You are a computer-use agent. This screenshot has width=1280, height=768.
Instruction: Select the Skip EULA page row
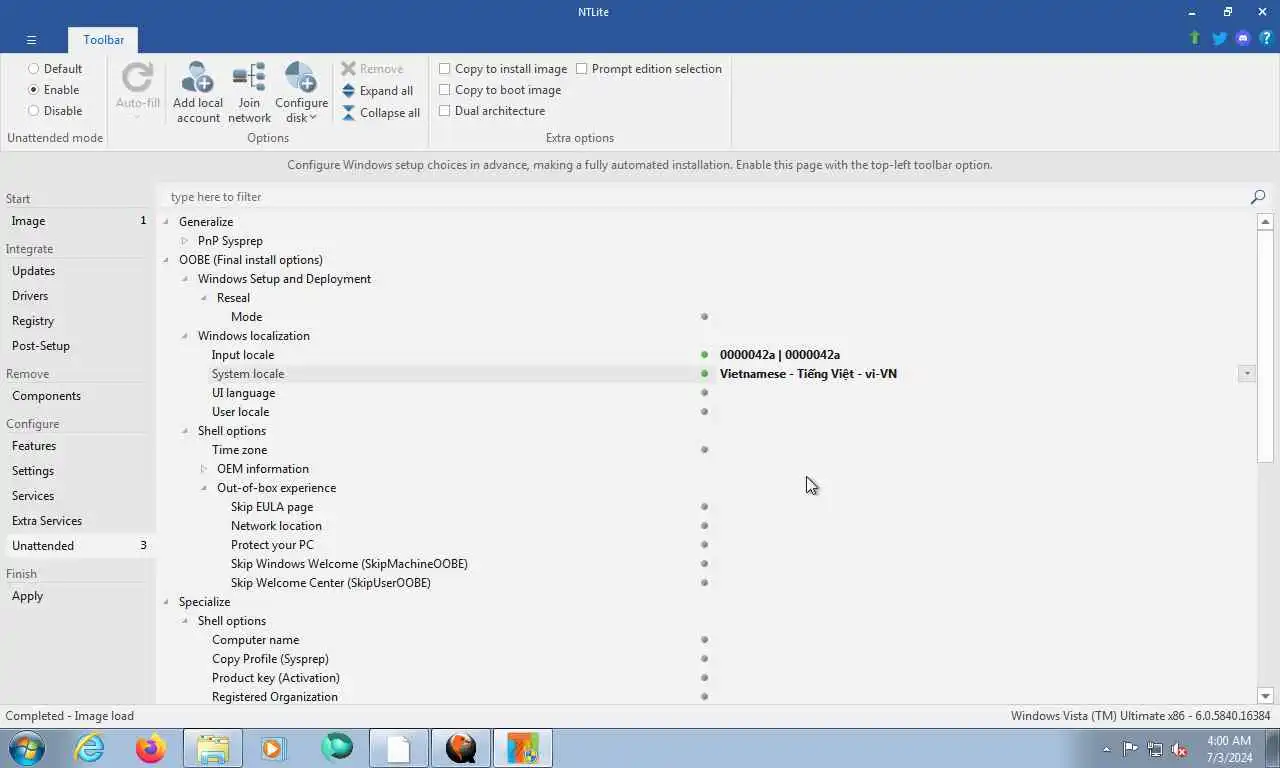coord(706,507)
